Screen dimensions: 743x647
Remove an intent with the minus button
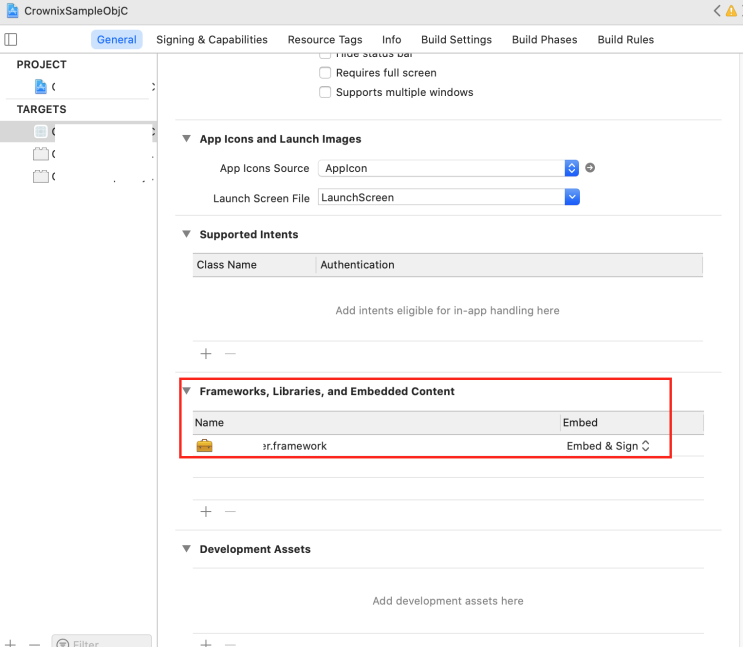point(230,354)
